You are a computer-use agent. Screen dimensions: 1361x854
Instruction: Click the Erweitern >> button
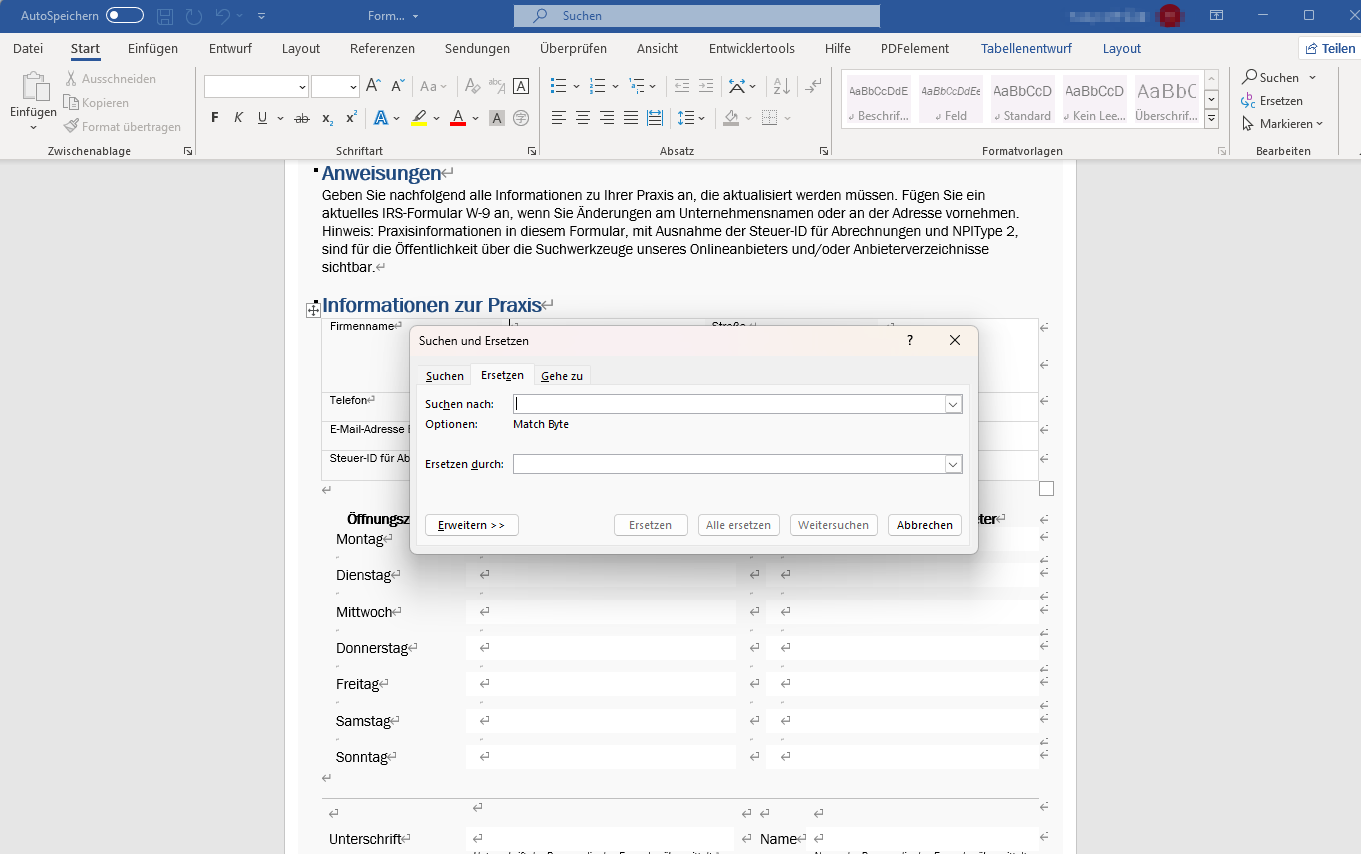(x=472, y=525)
